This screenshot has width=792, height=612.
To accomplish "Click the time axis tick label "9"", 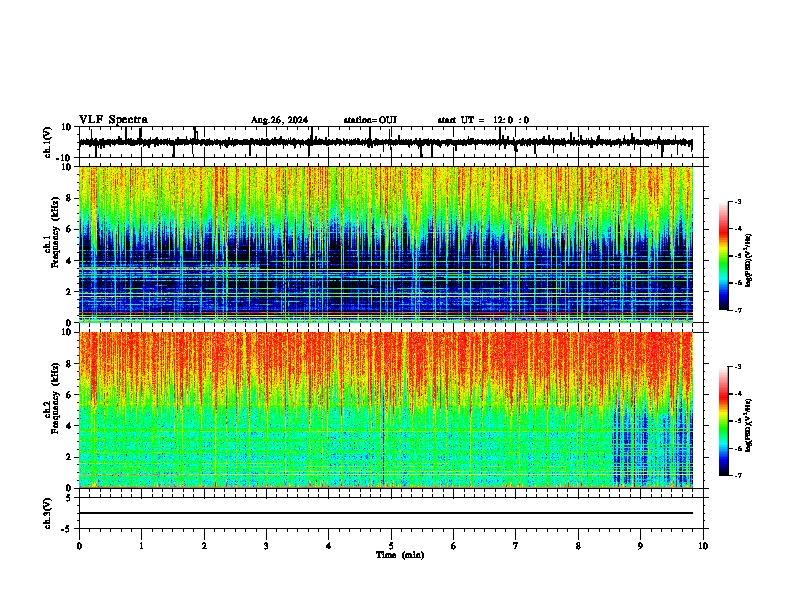I will [640, 546].
